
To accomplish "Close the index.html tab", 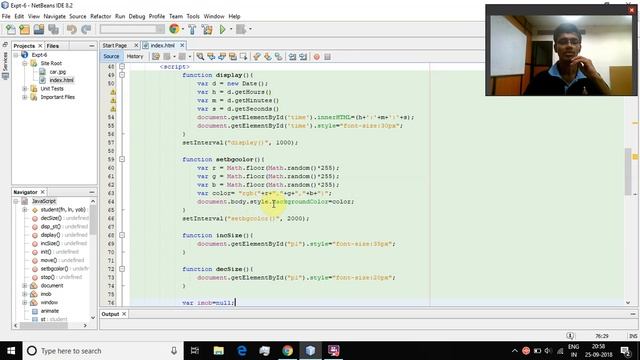I will click(x=182, y=45).
